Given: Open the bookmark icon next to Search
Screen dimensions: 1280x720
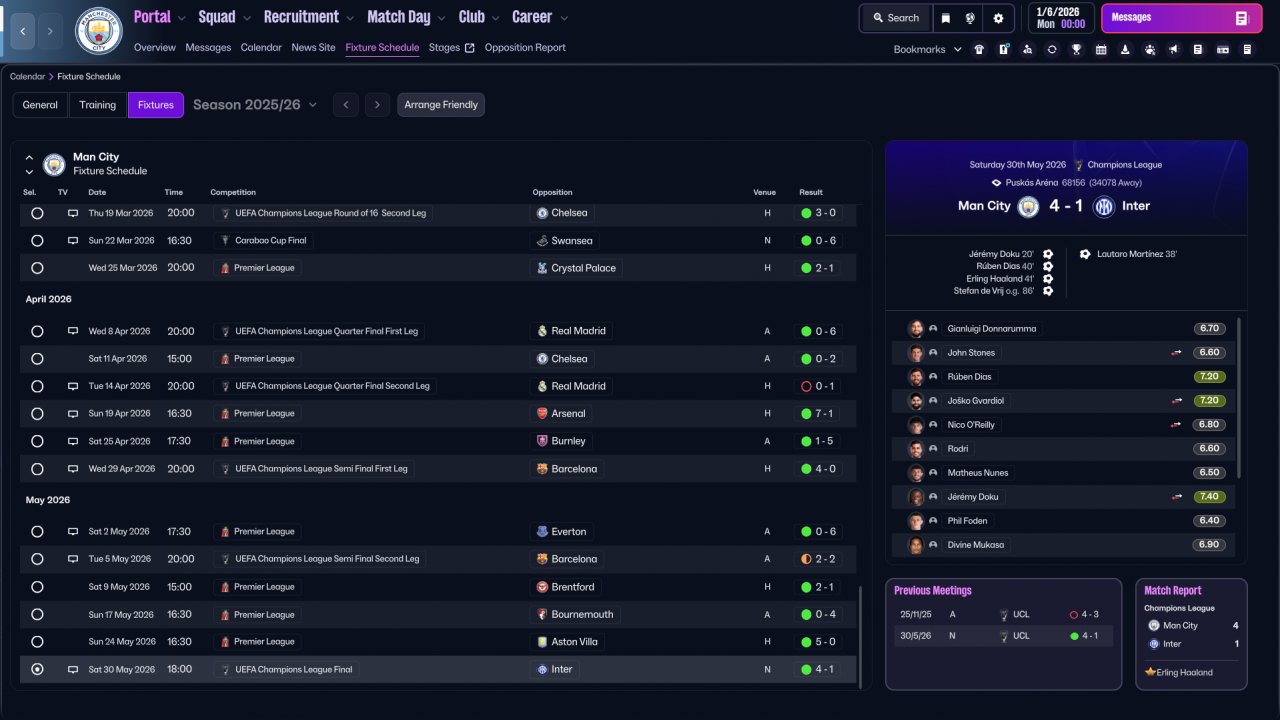Looking at the screenshot, I should click(x=946, y=18).
